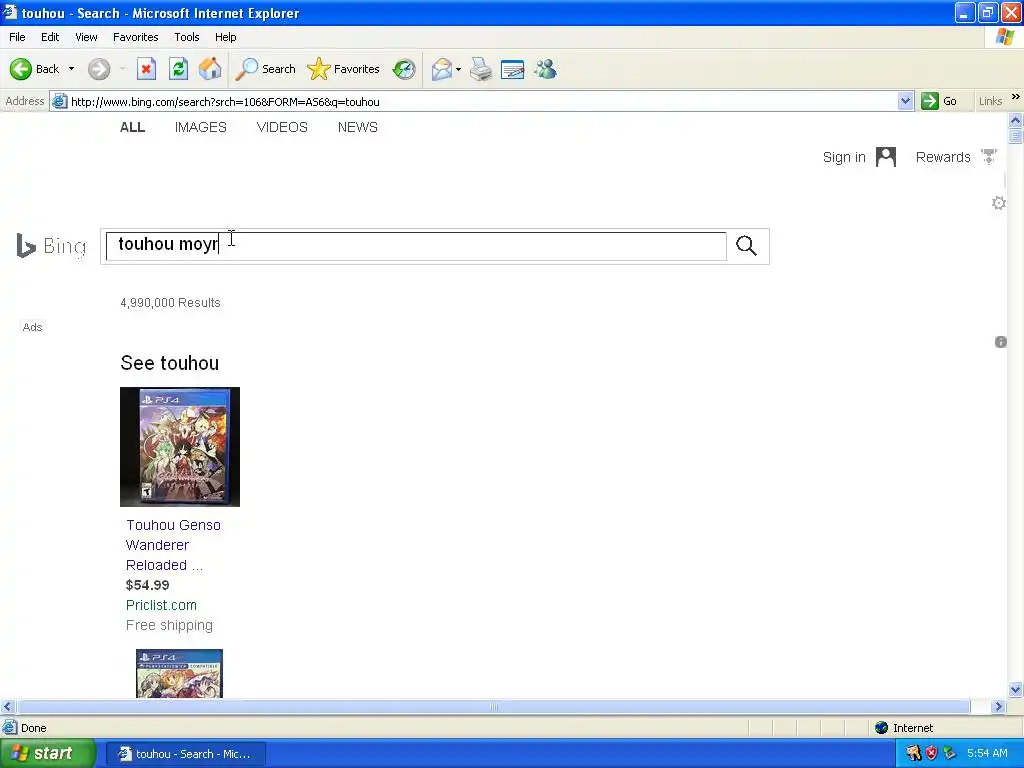
Task: Select the touhou - Search taskbar button
Action: [x=185, y=754]
